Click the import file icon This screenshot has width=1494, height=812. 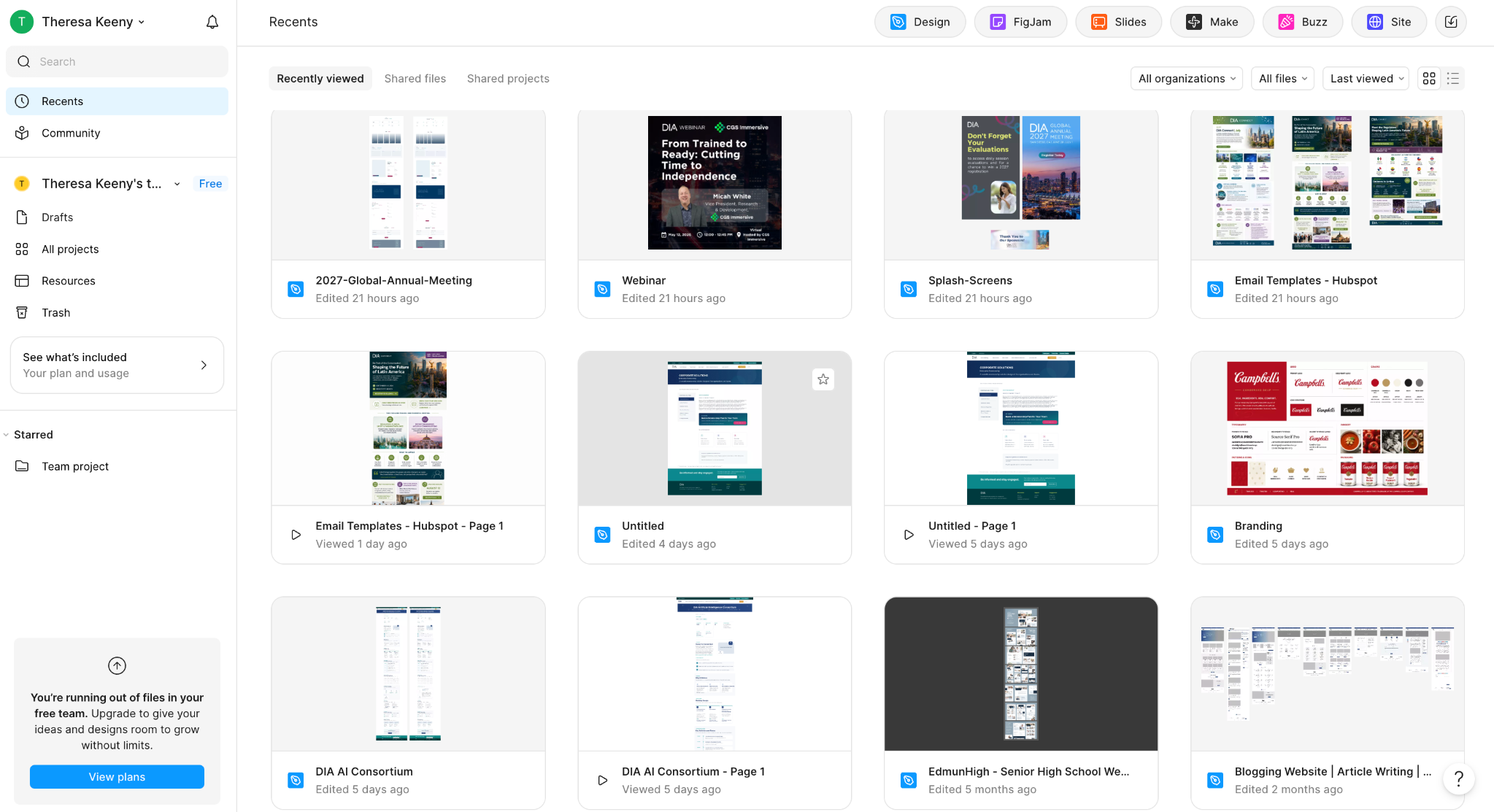click(1451, 22)
